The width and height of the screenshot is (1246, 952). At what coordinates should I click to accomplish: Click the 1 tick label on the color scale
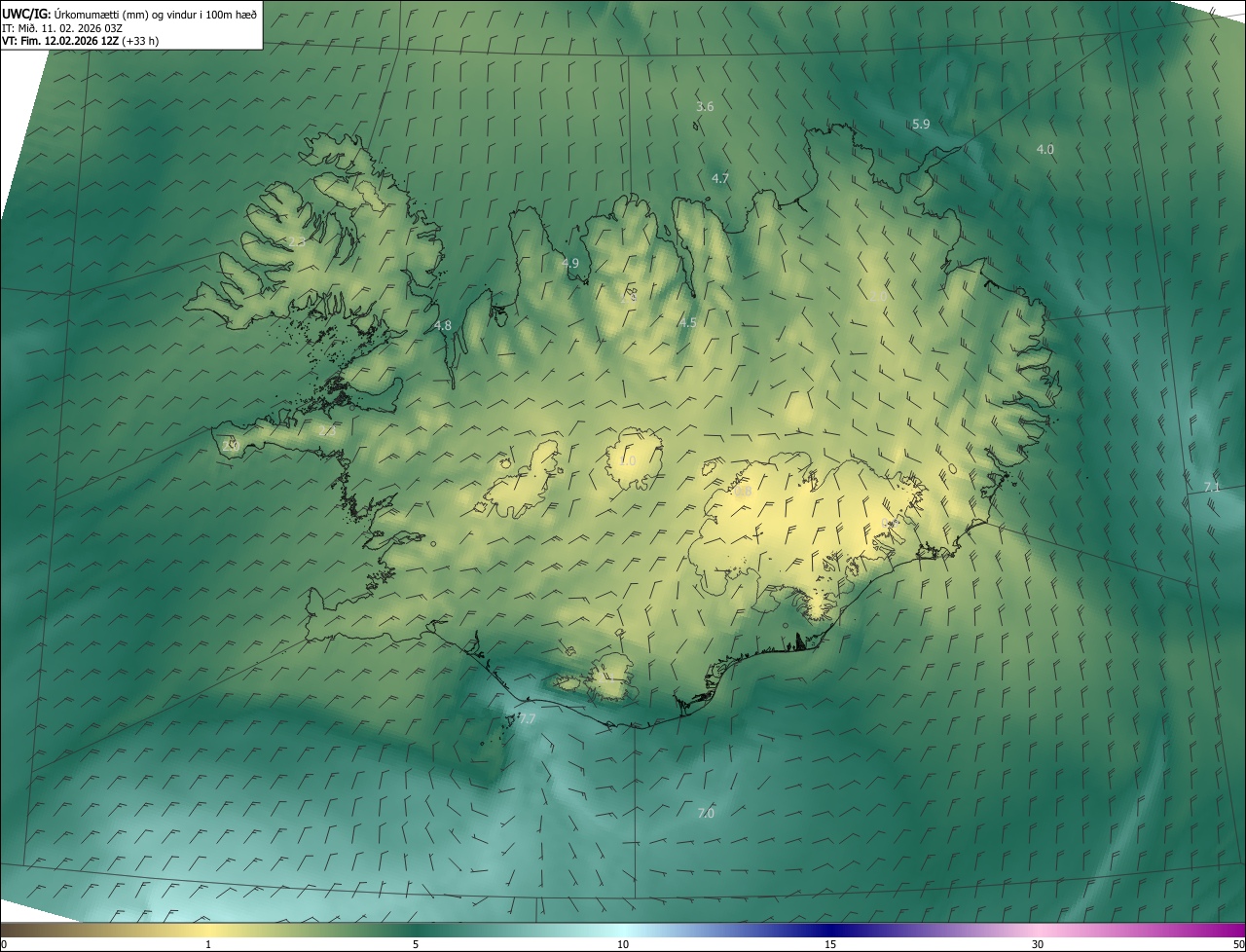tap(208, 944)
